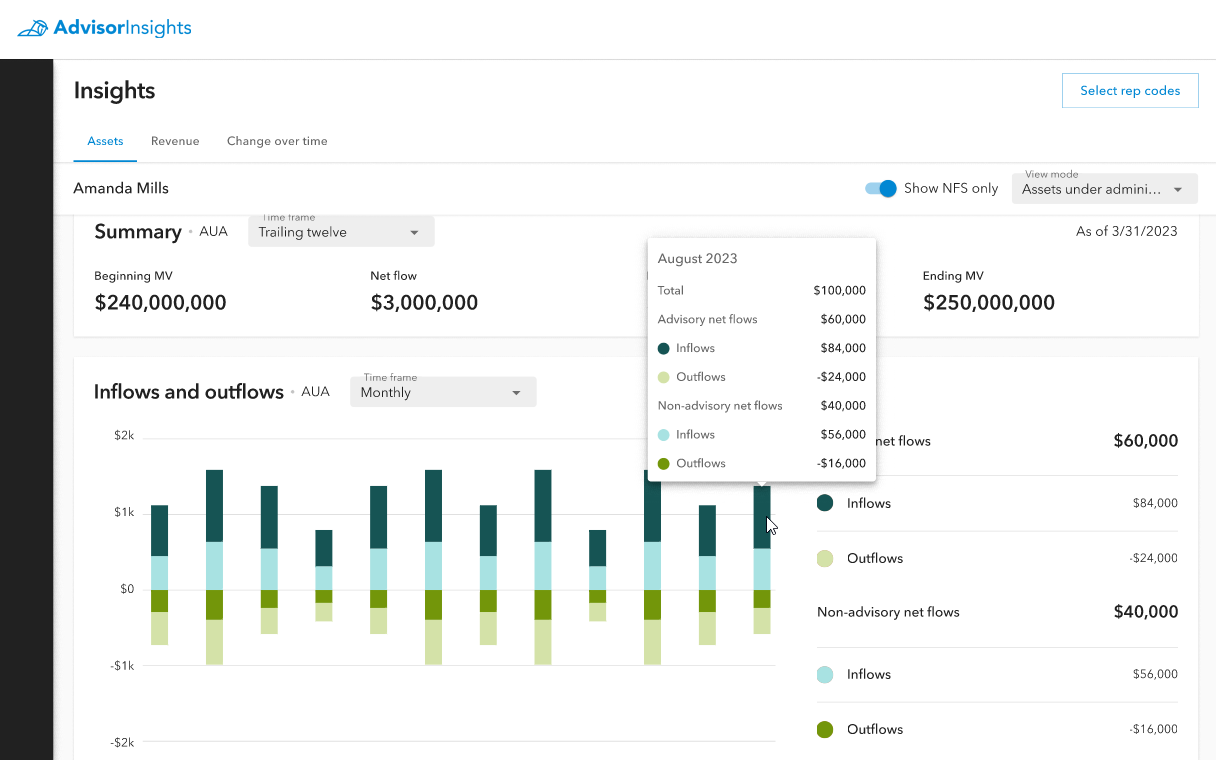Viewport: 1216px width, 760px height.
Task: Click the olive green non-advisory Outflows legend dot
Action: [x=825, y=729]
